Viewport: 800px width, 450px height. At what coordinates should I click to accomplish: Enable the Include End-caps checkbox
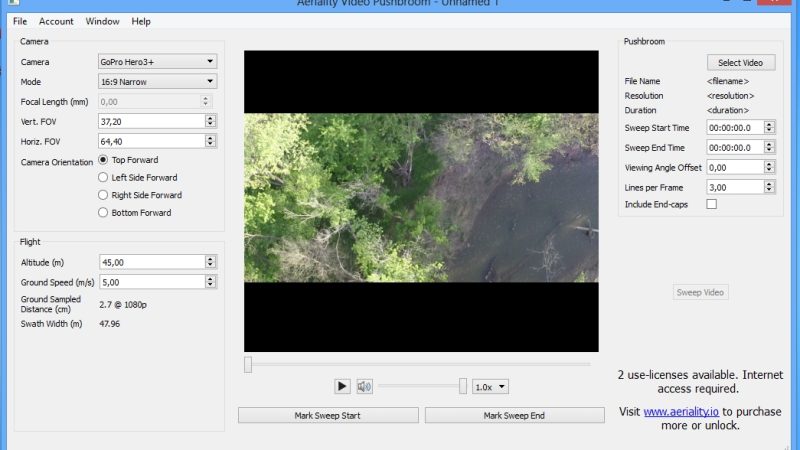(711, 204)
